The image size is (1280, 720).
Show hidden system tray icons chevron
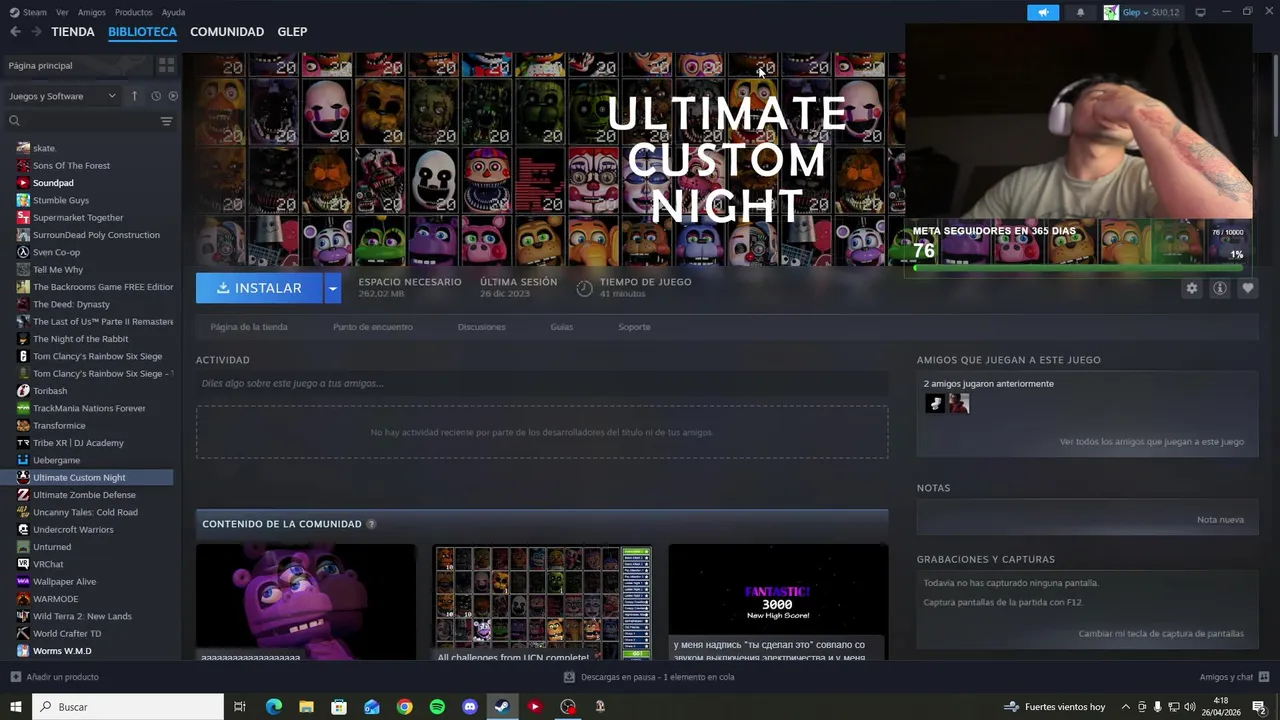click(x=1126, y=707)
